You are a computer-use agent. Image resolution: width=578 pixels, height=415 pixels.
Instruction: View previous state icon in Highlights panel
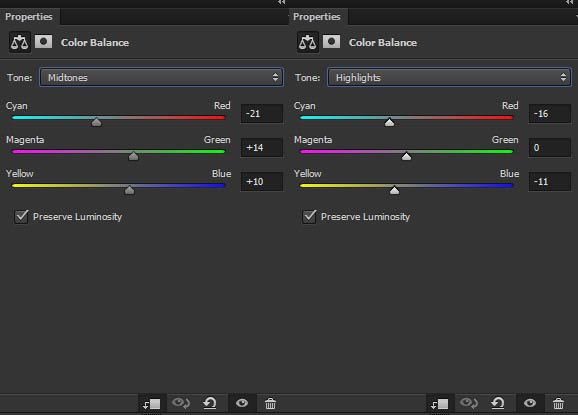tap(469, 403)
